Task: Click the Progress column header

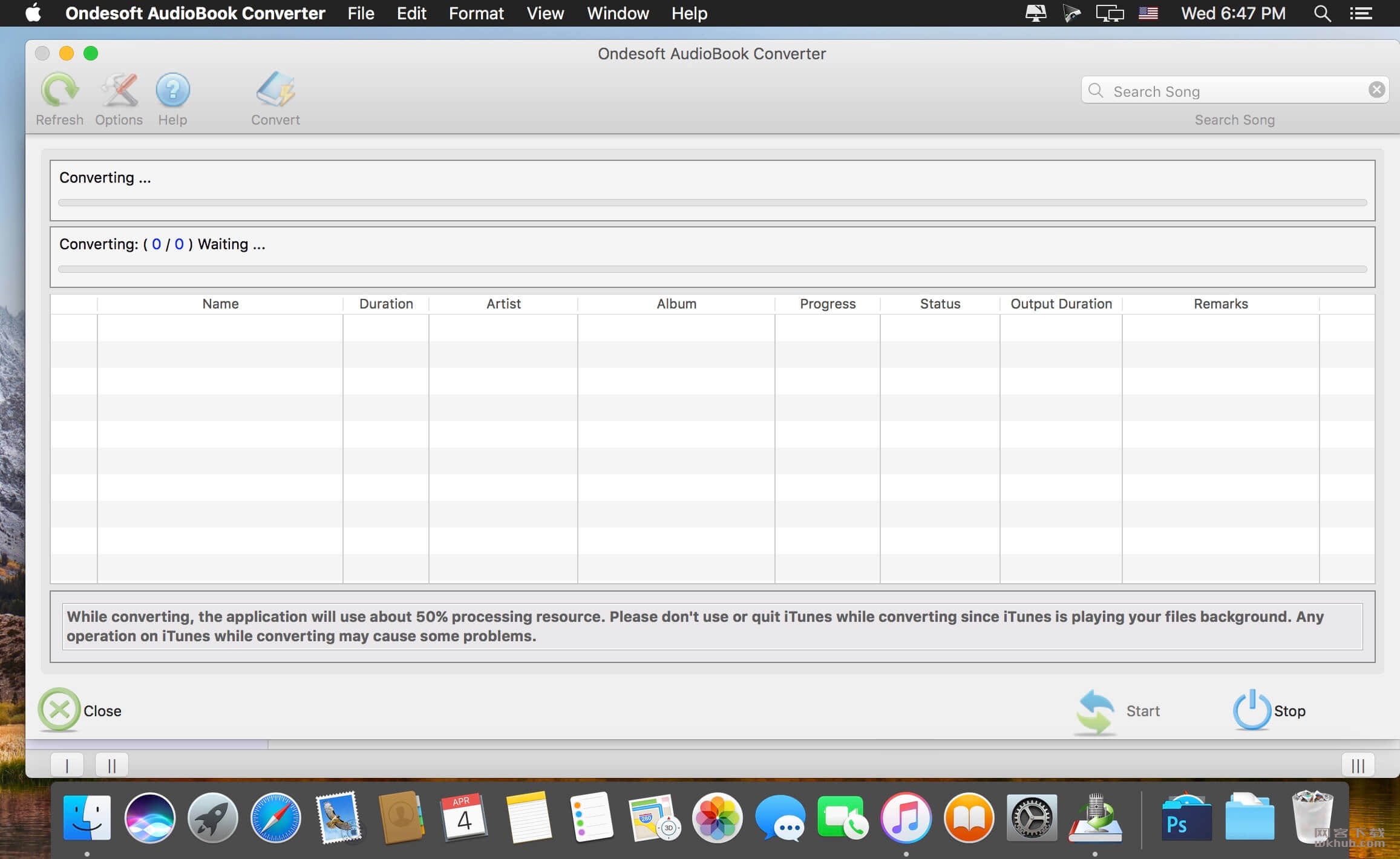Action: click(828, 304)
